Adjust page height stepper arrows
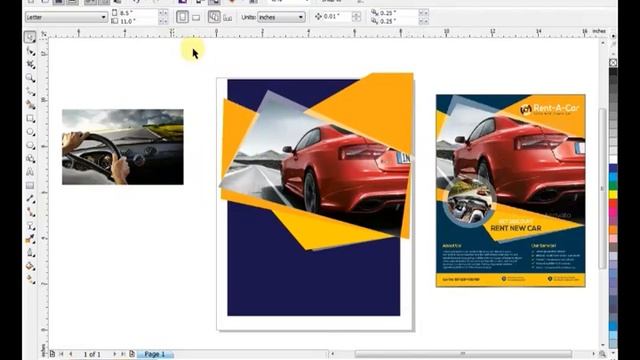Viewport: 640px width, 360px height. (163, 21)
